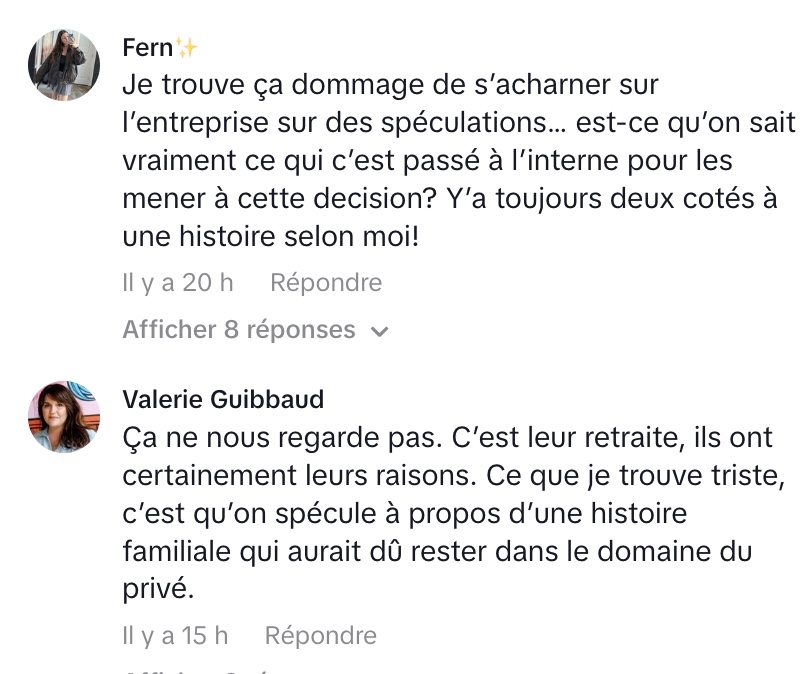Expand the partially visible replies under Valerie's comment
This screenshot has height=674, width=812.
(x=200, y=670)
